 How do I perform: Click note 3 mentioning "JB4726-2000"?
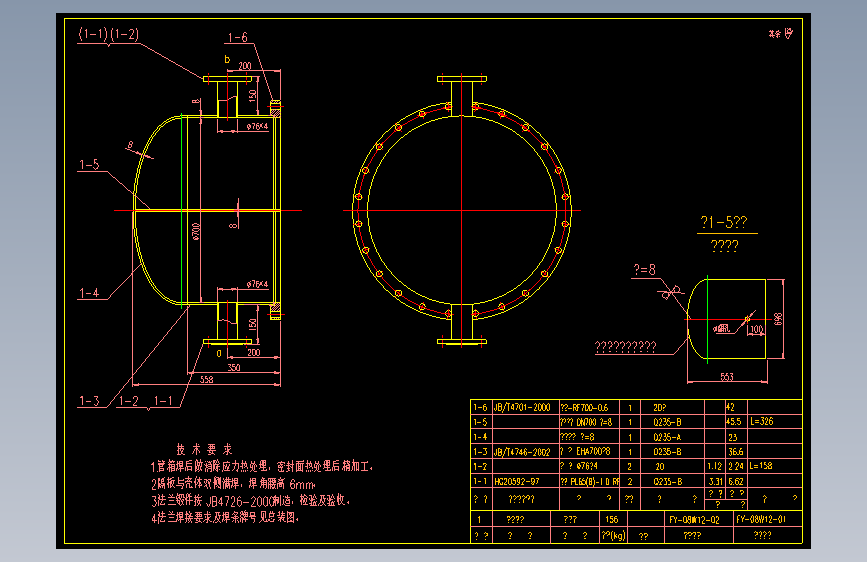tap(250, 501)
